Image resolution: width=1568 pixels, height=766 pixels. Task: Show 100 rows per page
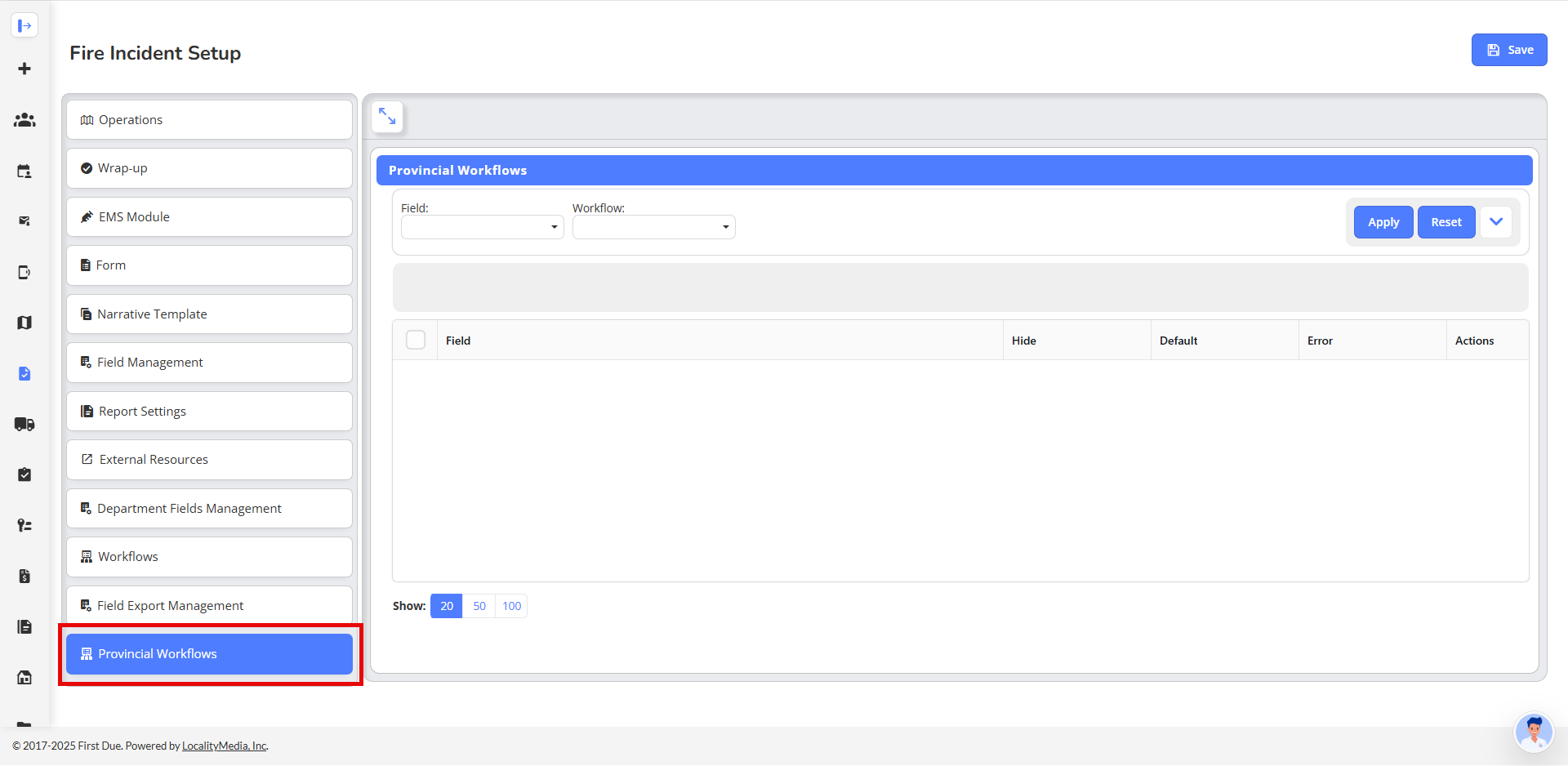coord(512,606)
